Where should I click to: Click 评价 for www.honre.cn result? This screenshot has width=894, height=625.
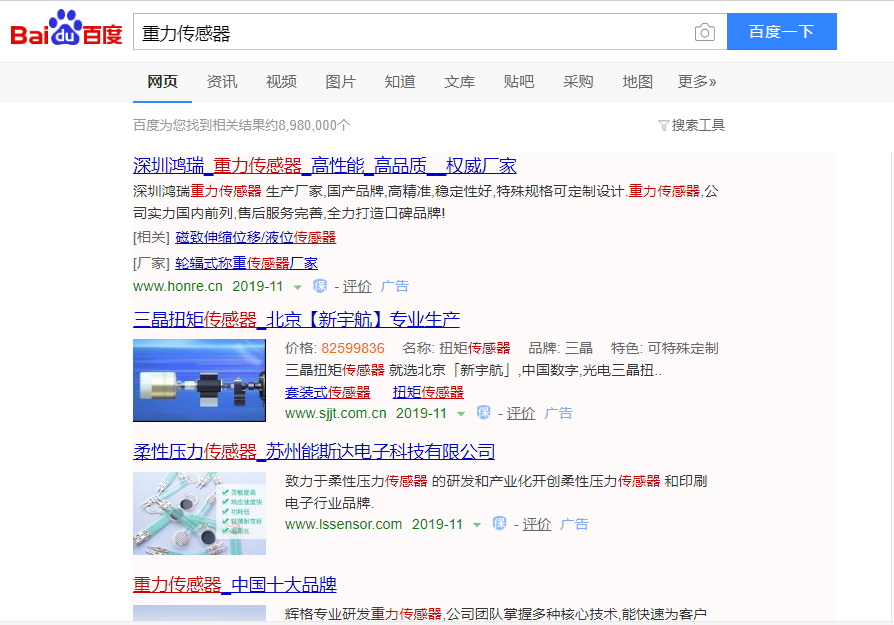pyautogui.click(x=357, y=286)
